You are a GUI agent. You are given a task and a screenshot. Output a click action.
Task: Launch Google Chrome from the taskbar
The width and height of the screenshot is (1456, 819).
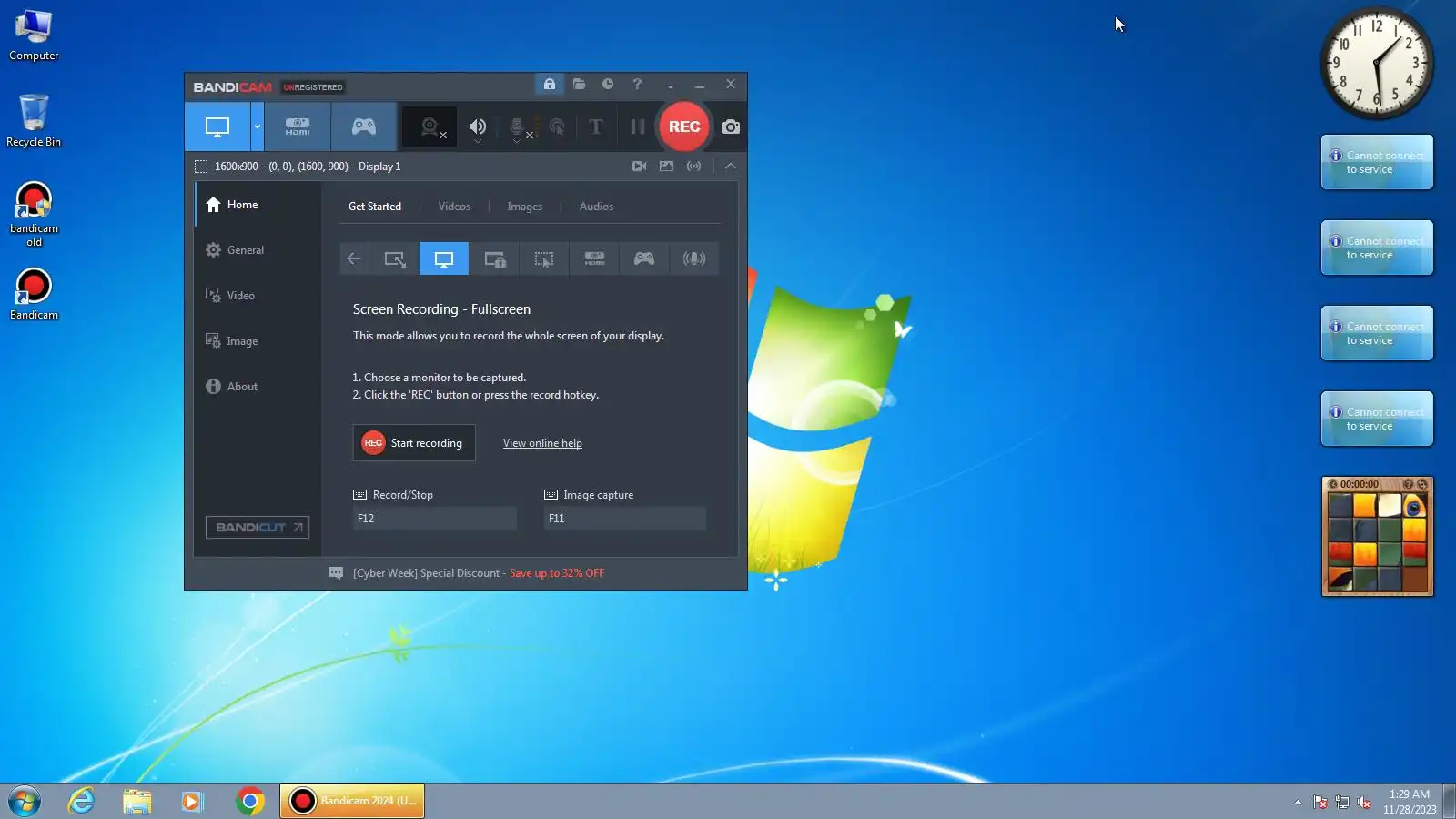[x=249, y=801]
